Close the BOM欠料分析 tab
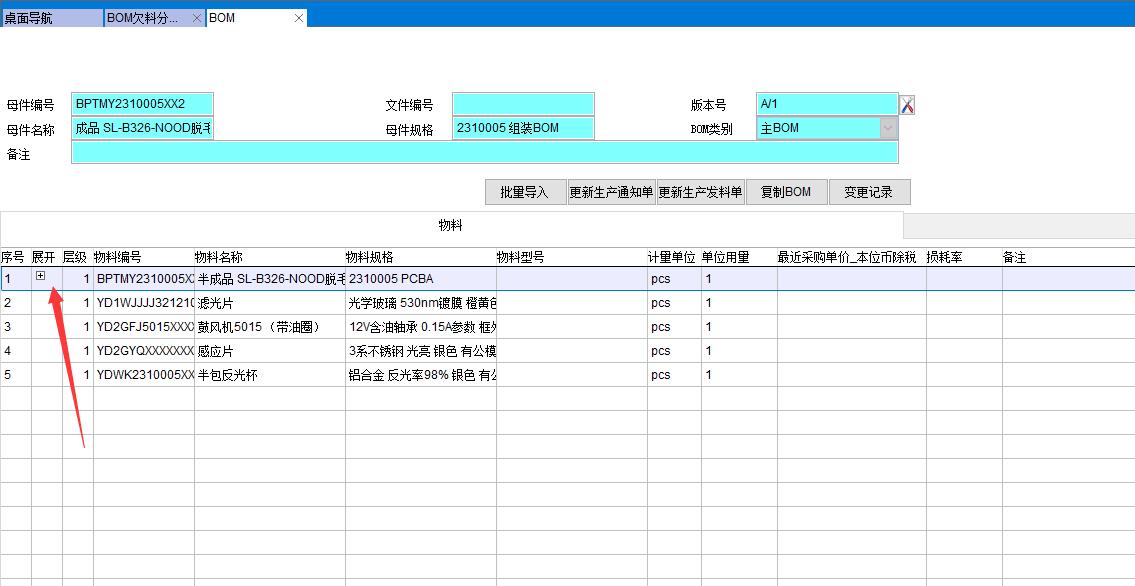 pyautogui.click(x=196, y=18)
